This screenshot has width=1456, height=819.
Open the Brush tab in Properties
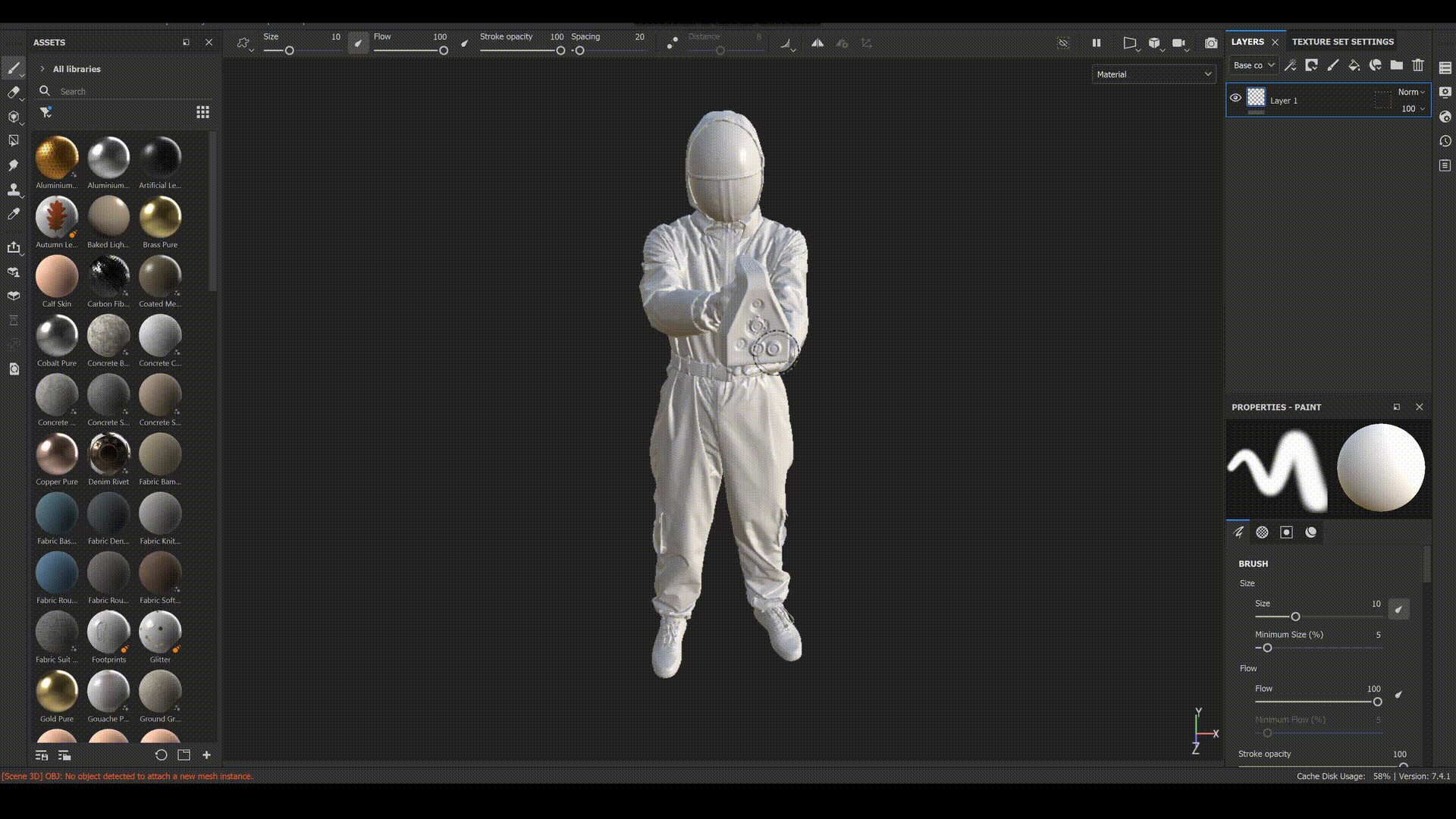(1238, 532)
